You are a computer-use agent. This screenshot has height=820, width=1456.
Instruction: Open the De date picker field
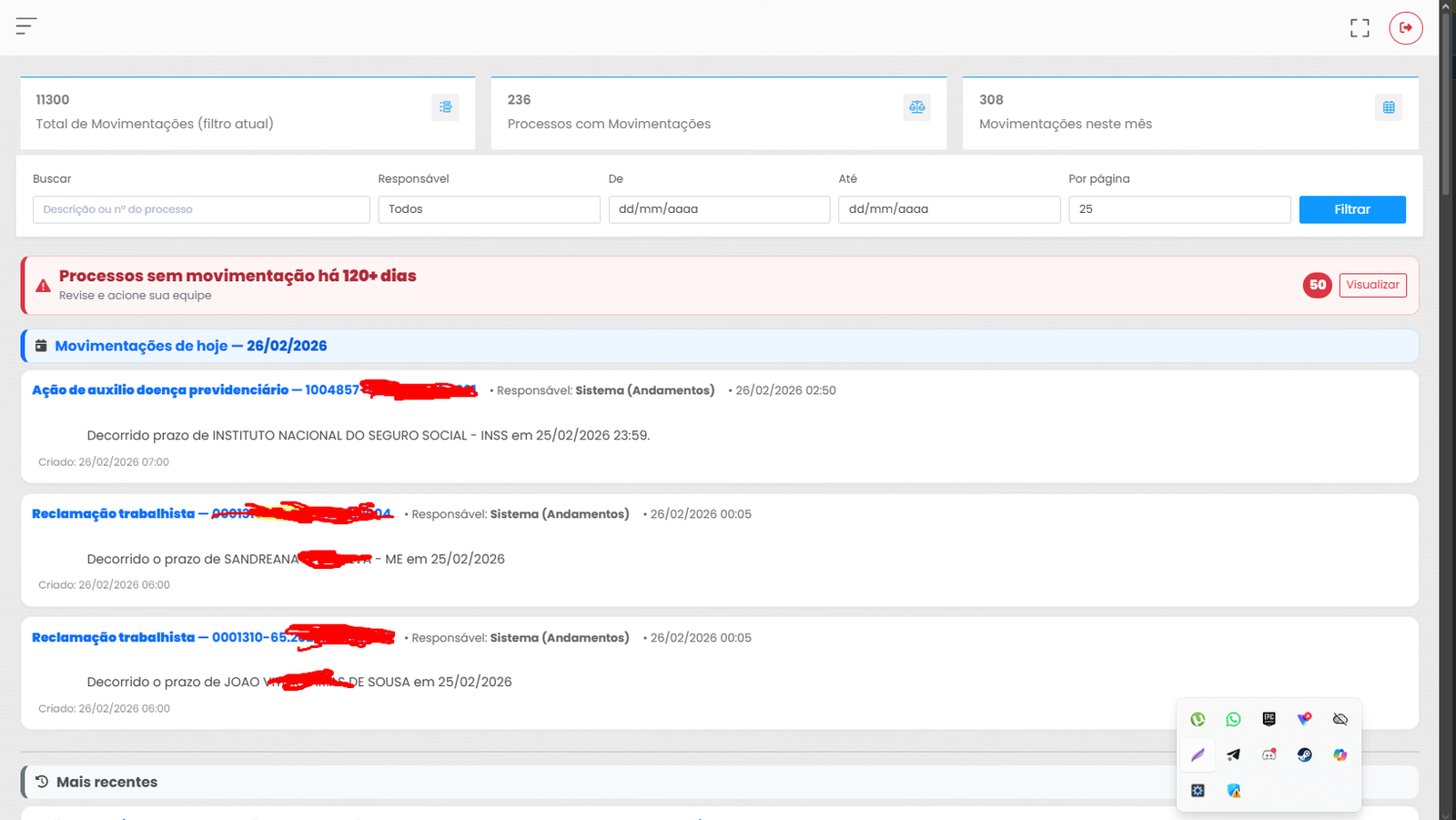718,209
